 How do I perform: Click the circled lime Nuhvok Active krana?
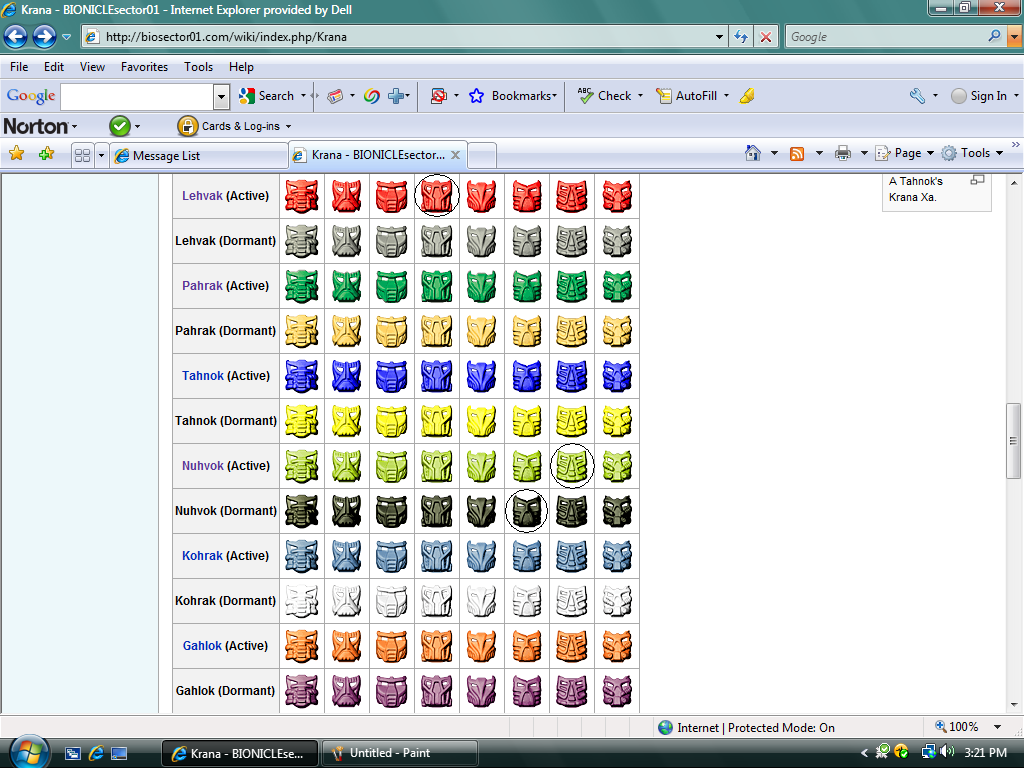(x=572, y=466)
